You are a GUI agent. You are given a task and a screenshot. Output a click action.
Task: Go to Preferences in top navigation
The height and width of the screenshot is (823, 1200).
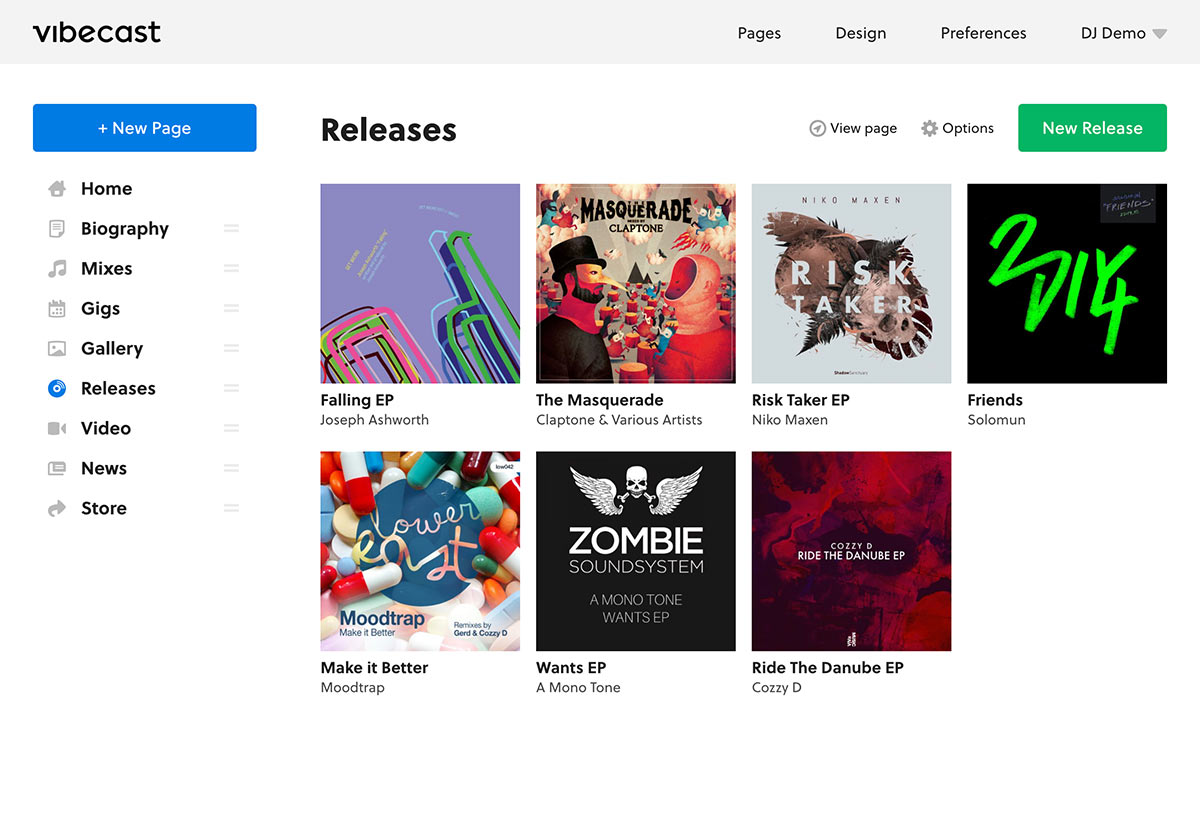983,34
